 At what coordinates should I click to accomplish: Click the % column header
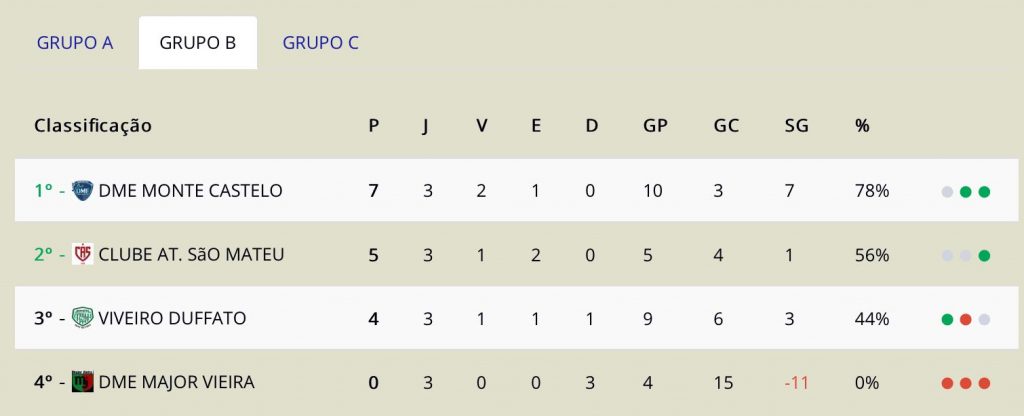coord(862,125)
